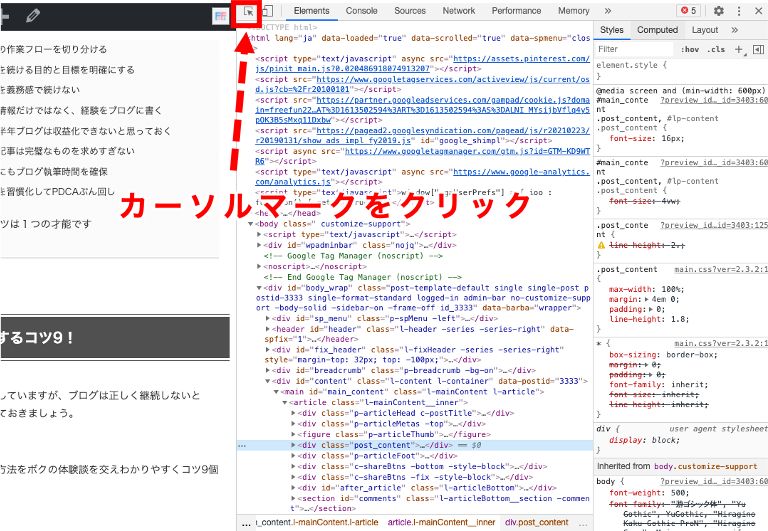Toggle the computed styles sidebar pane icon
Screen dimensions: 768x531
click(758, 49)
